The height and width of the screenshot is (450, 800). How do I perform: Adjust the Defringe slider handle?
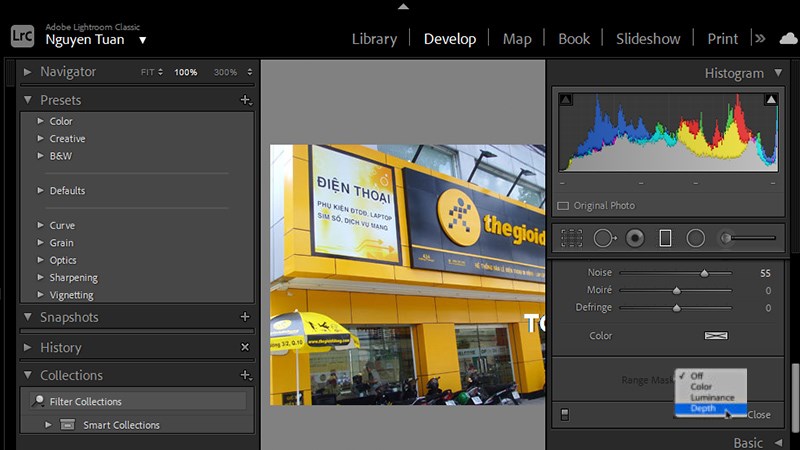pyautogui.click(x=677, y=308)
